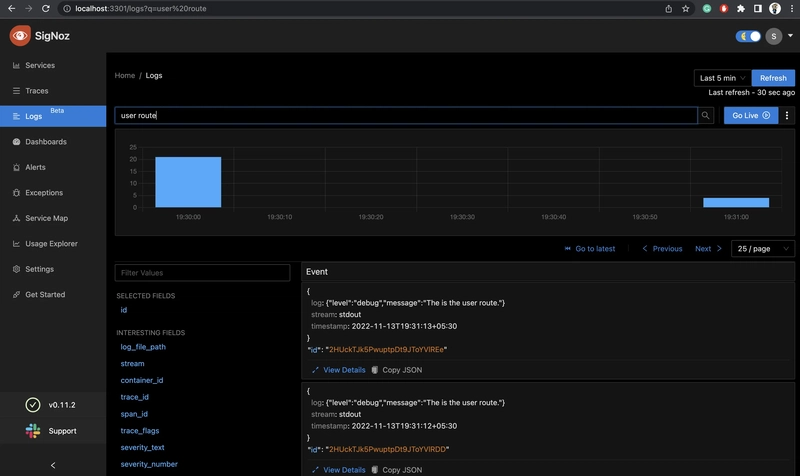
Task: Open the user avatar S menu
Action: (x=773, y=36)
